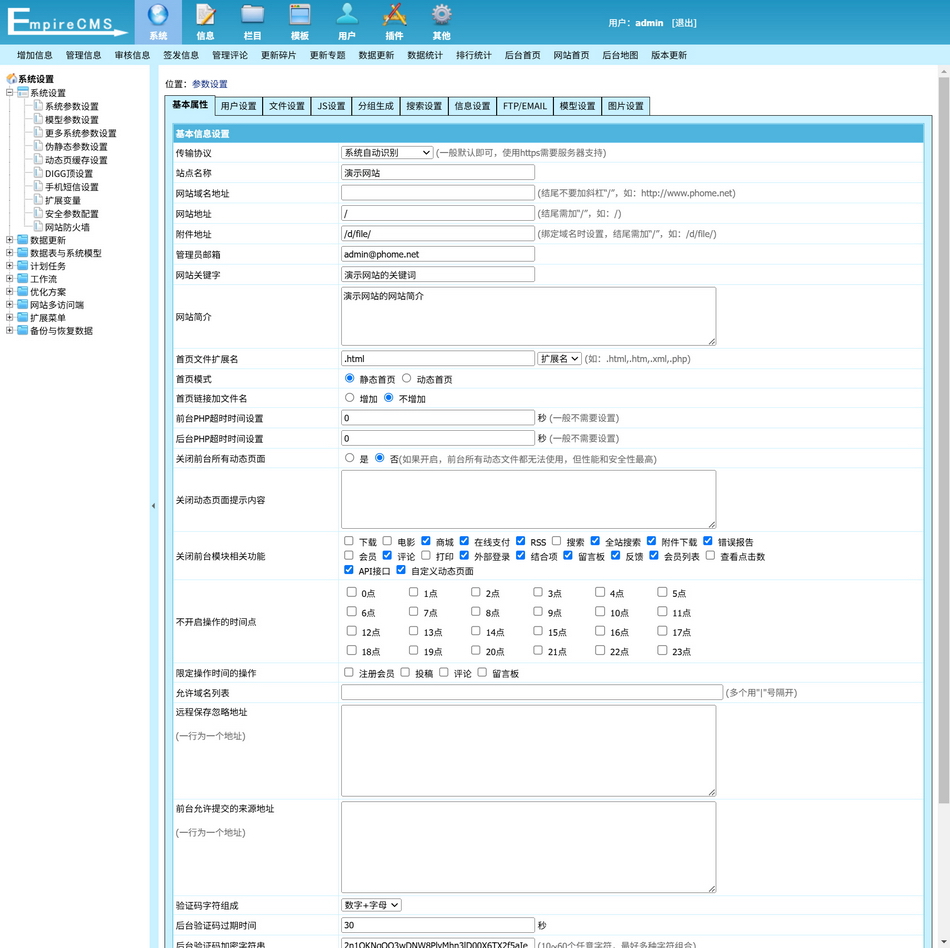Check the 注册会员 time-limit checkbox
Viewport: 950px width, 948px height.
point(349,673)
